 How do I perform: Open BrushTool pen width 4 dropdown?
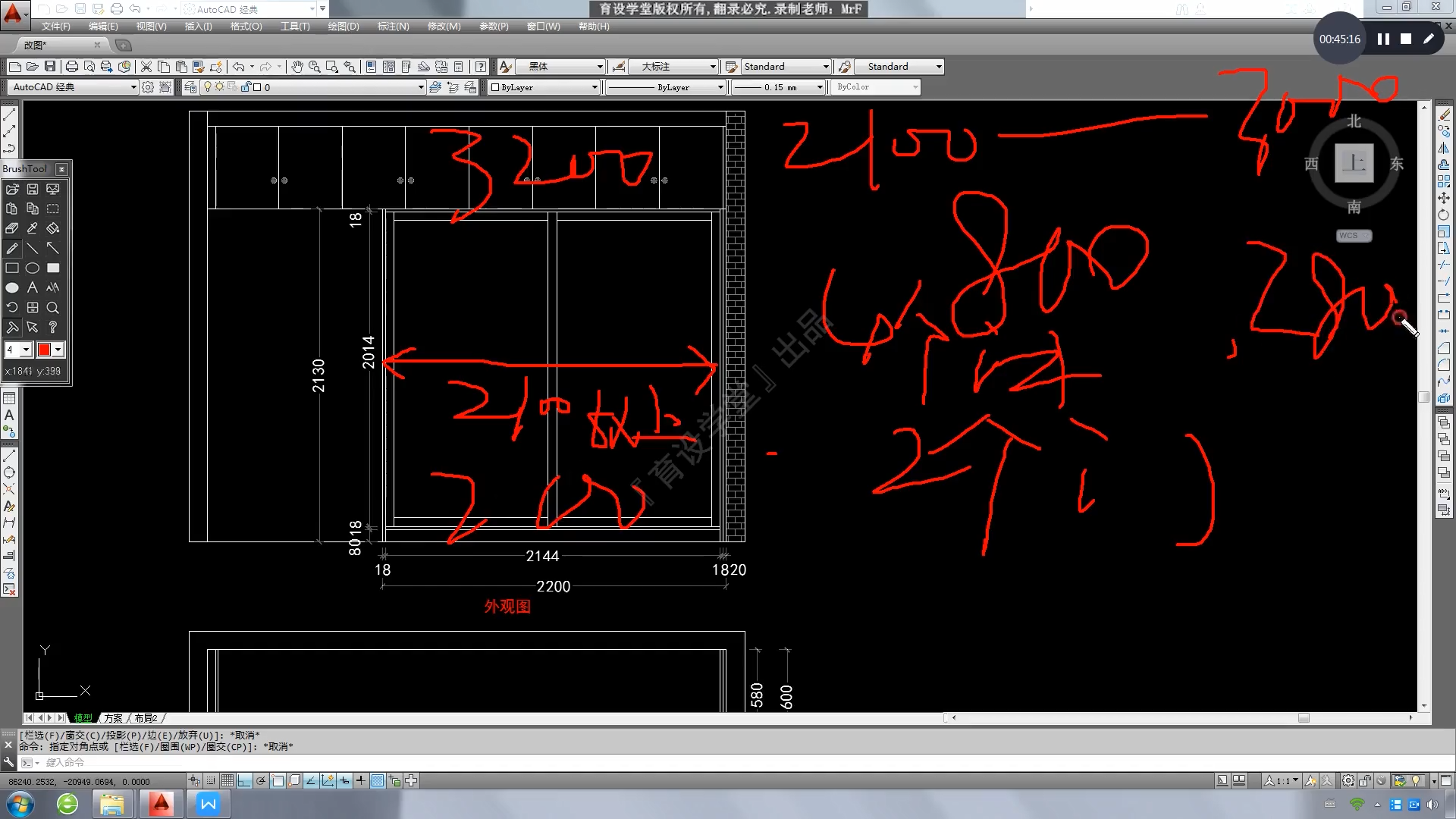[26, 350]
